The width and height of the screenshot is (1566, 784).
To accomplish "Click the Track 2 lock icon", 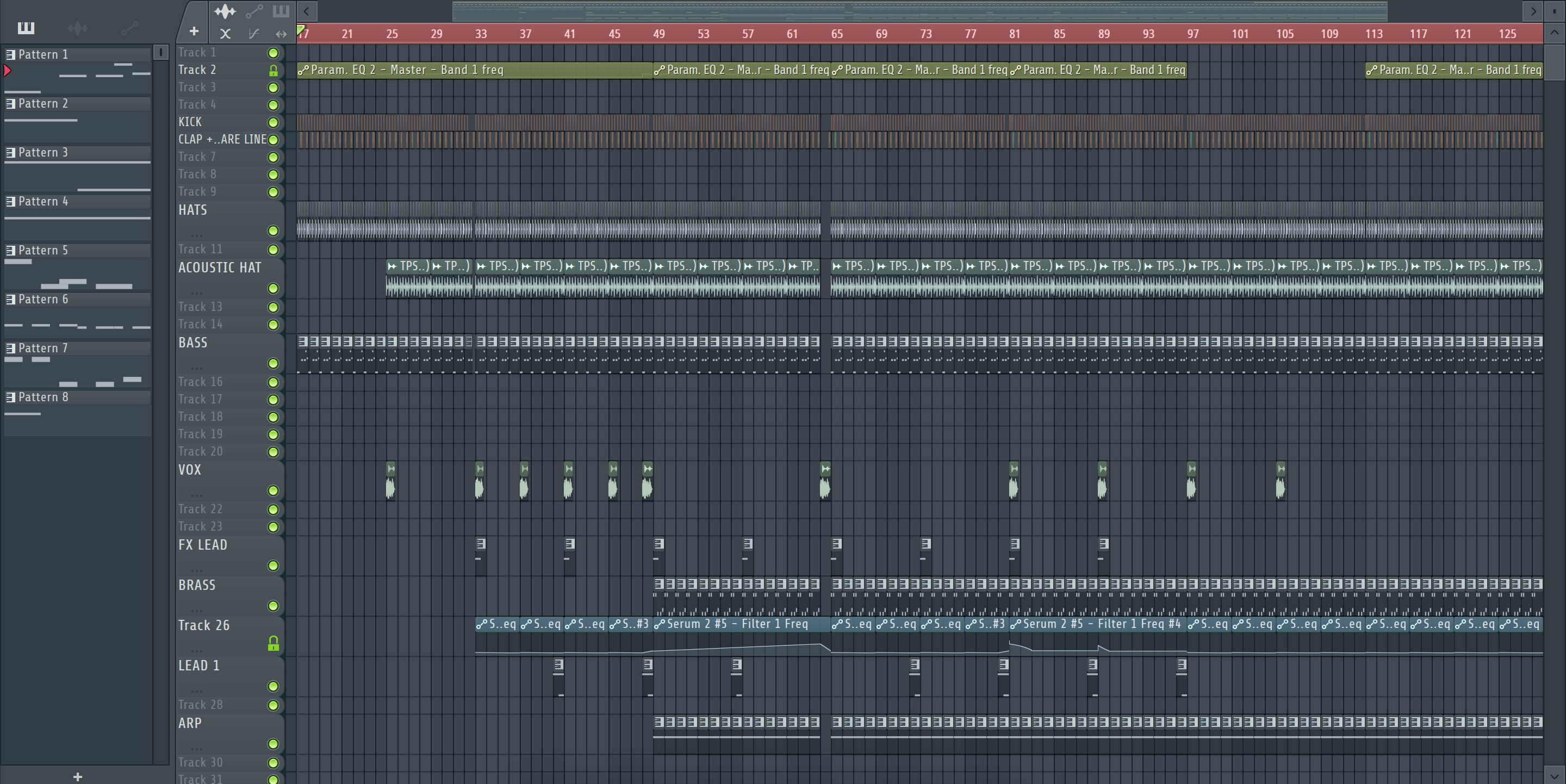I will [x=274, y=71].
